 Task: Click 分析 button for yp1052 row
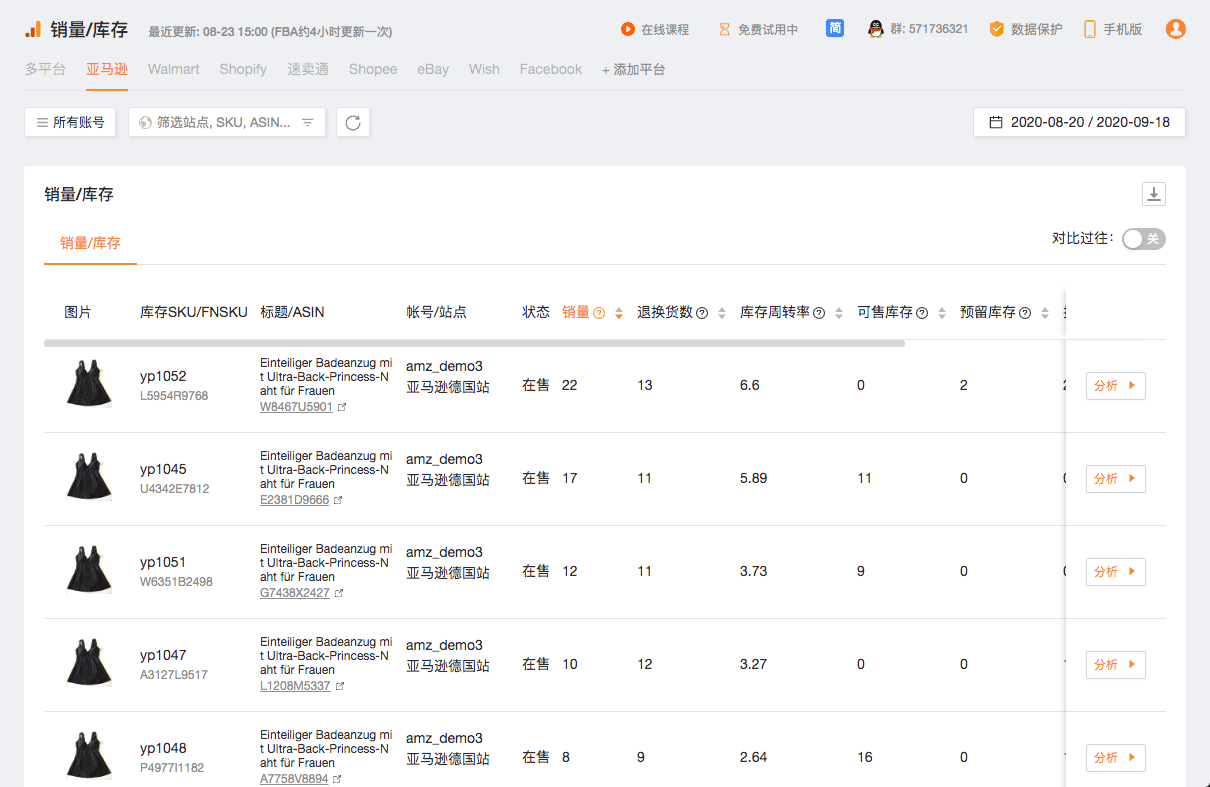1115,386
